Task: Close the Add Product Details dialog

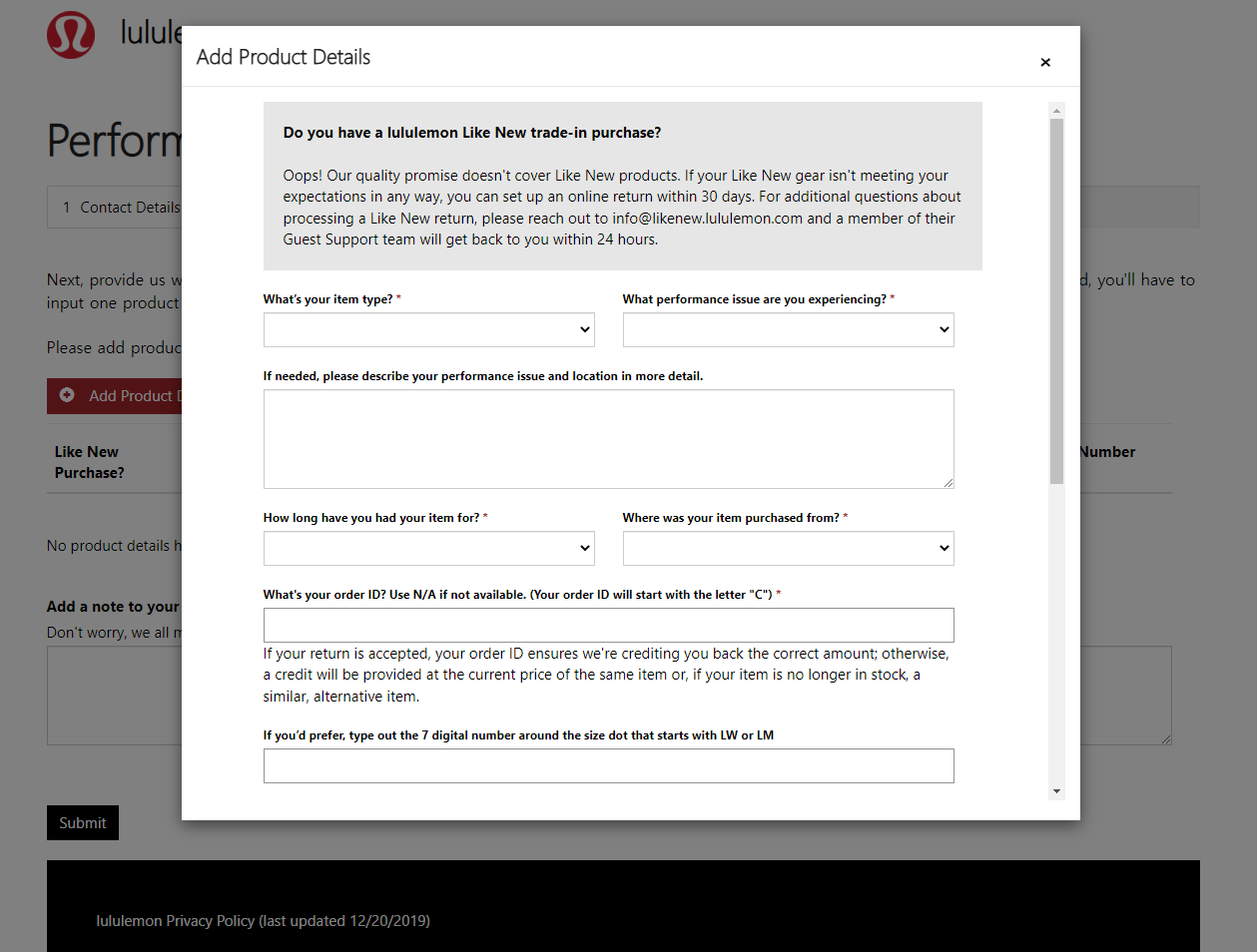Action: 1045,62
